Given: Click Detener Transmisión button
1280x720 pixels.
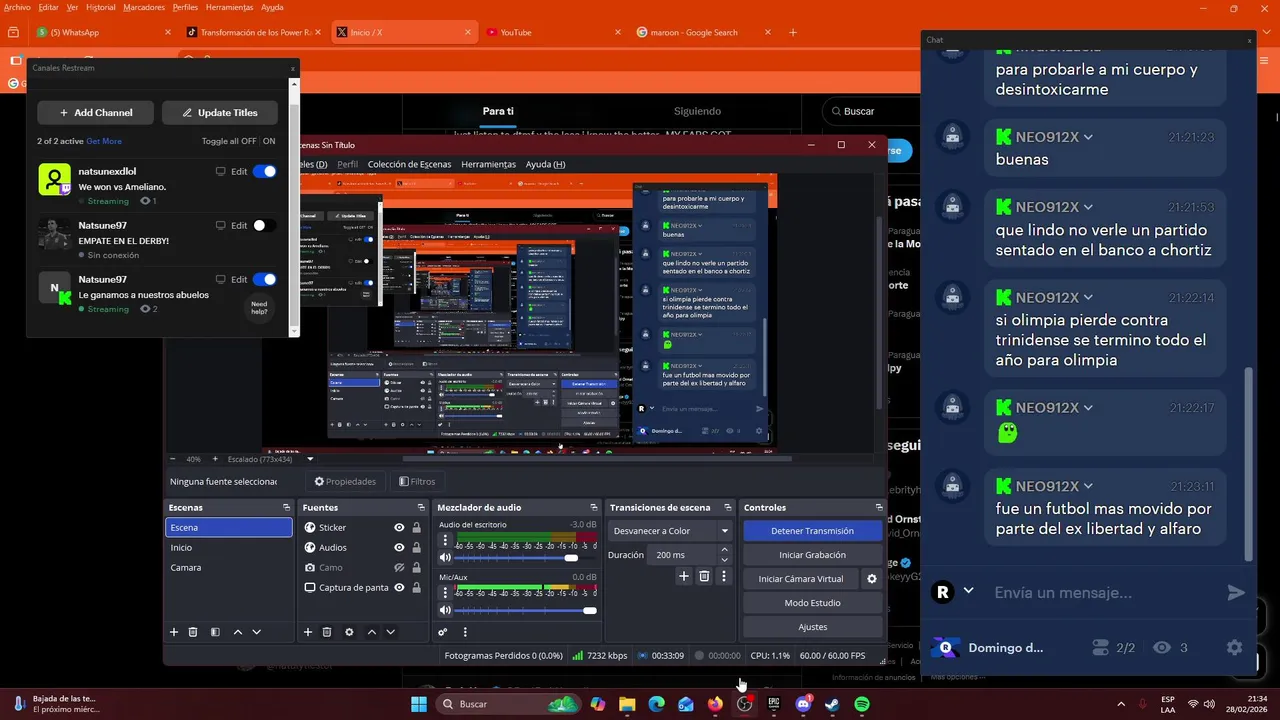Looking at the screenshot, I should [x=813, y=531].
